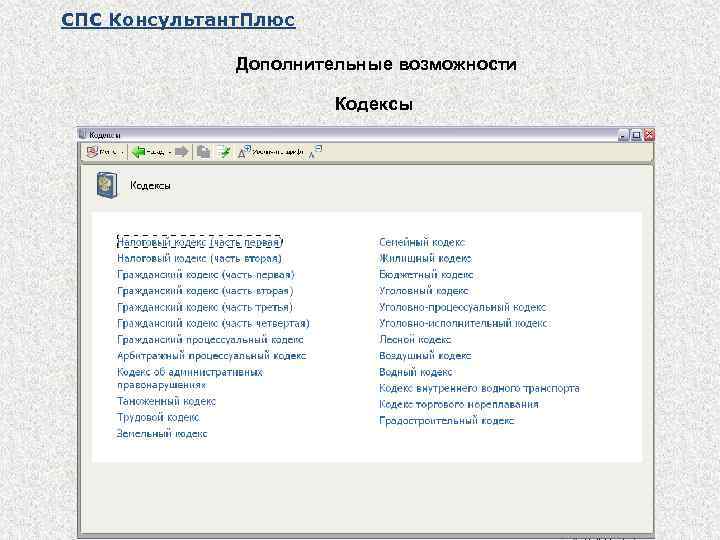Image resolution: width=720 pixels, height=540 pixels.
Task: Click the Decrease font size icon
Action: (x=315, y=152)
